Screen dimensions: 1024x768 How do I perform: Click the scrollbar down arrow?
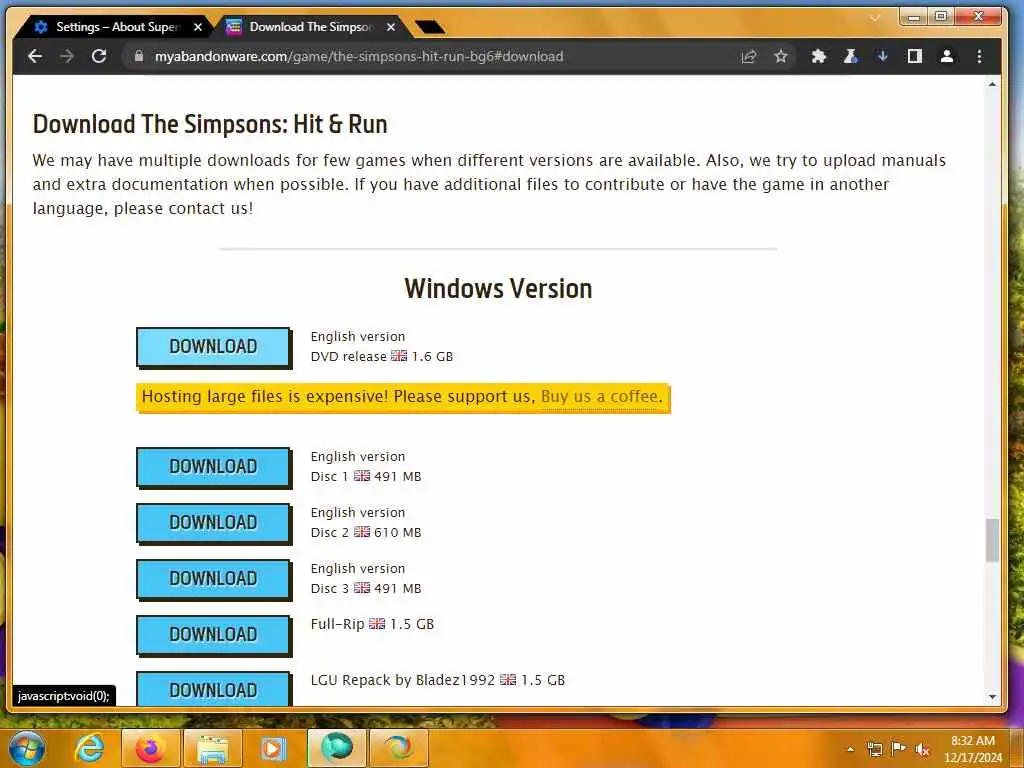pyautogui.click(x=992, y=697)
